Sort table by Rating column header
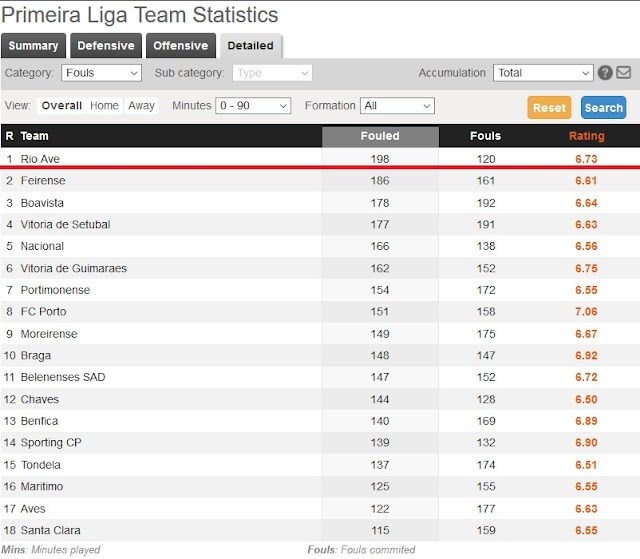Image resolution: width=640 pixels, height=559 pixels. (587, 136)
